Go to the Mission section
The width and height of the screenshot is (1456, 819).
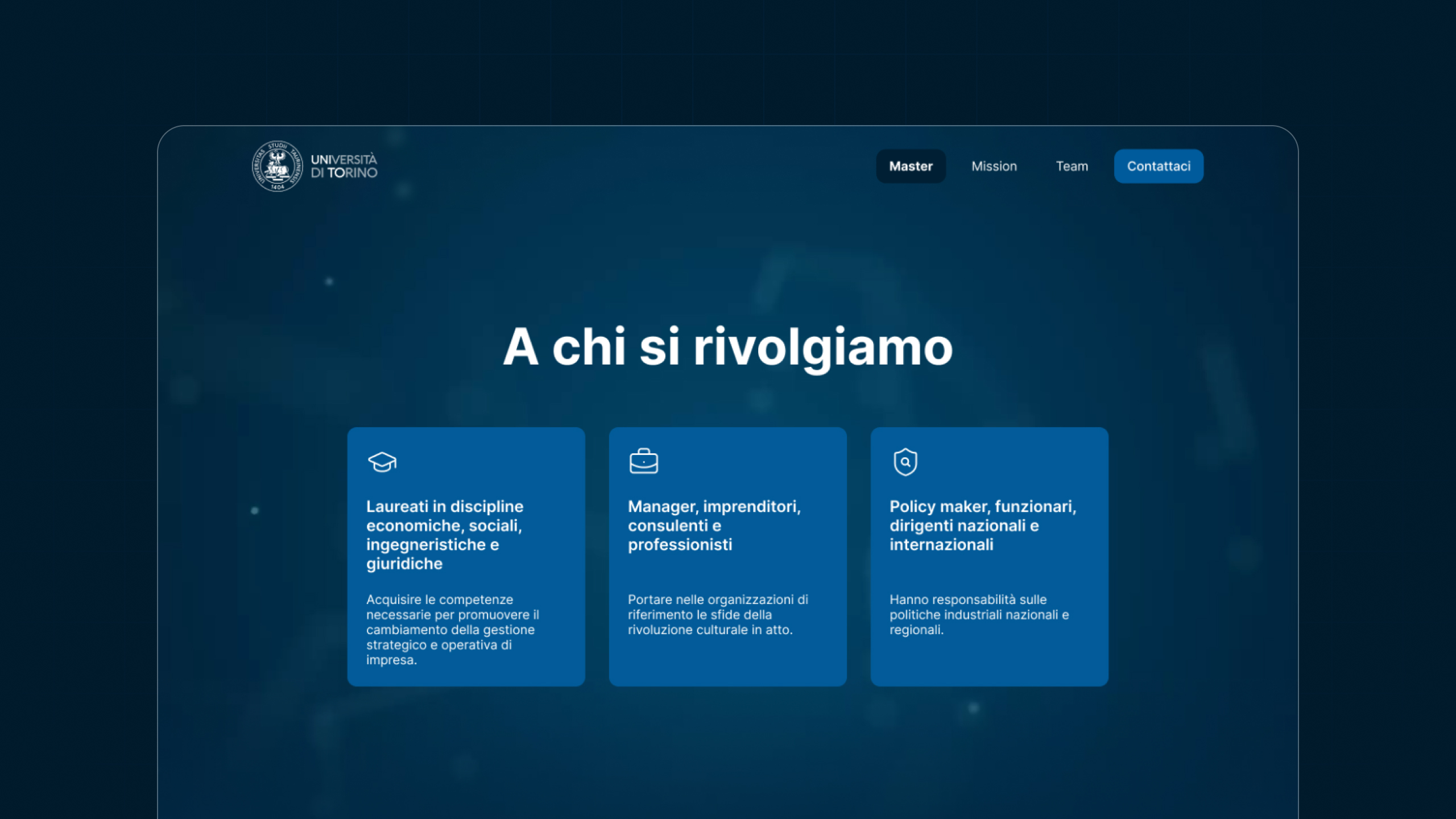tap(994, 166)
